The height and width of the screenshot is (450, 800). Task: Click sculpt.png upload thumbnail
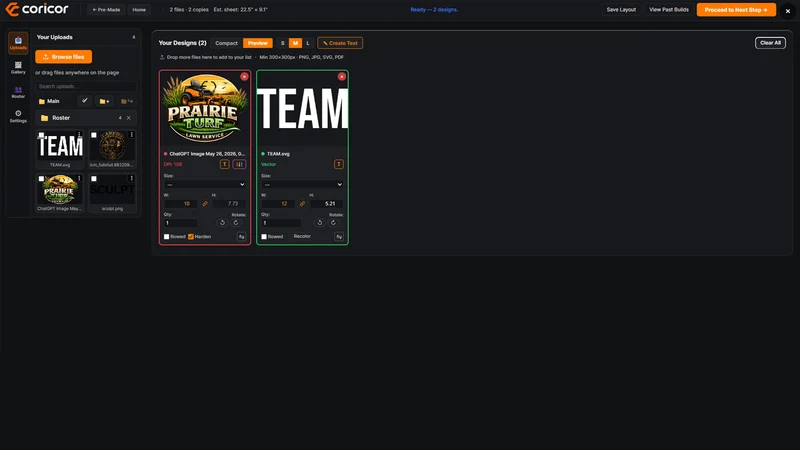click(x=112, y=190)
